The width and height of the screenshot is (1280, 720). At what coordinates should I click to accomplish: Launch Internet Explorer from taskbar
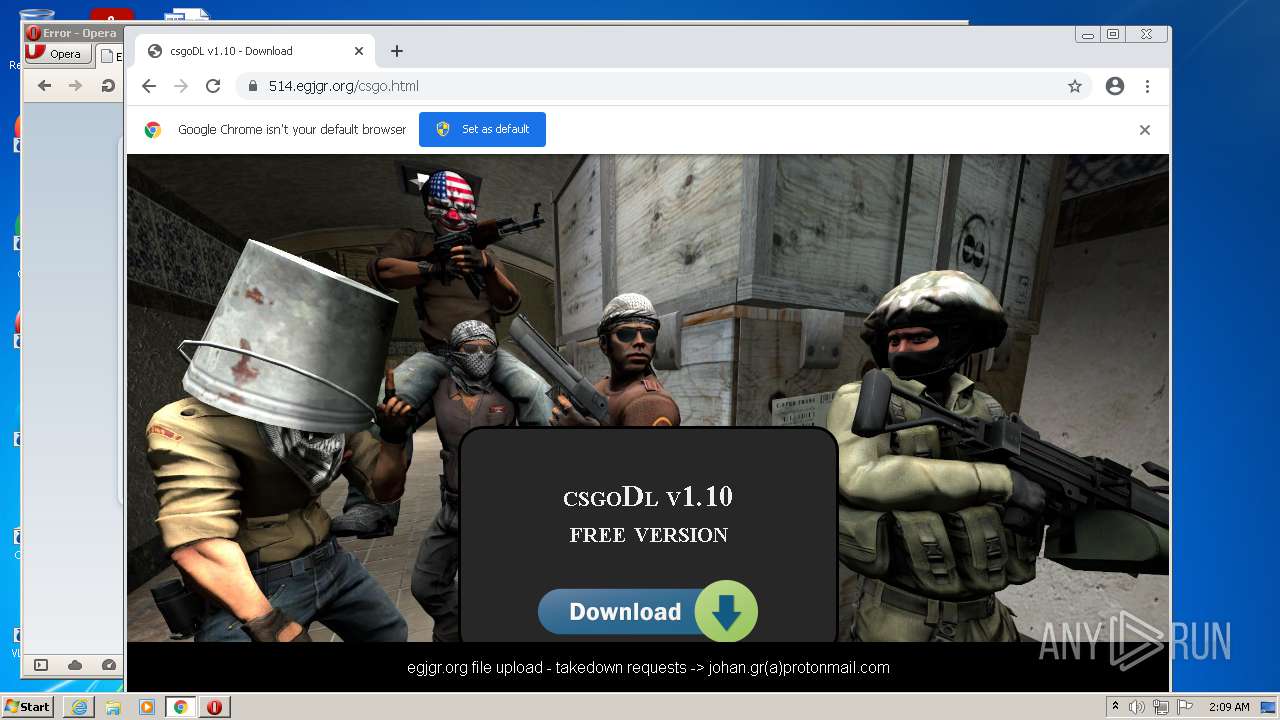(79, 707)
